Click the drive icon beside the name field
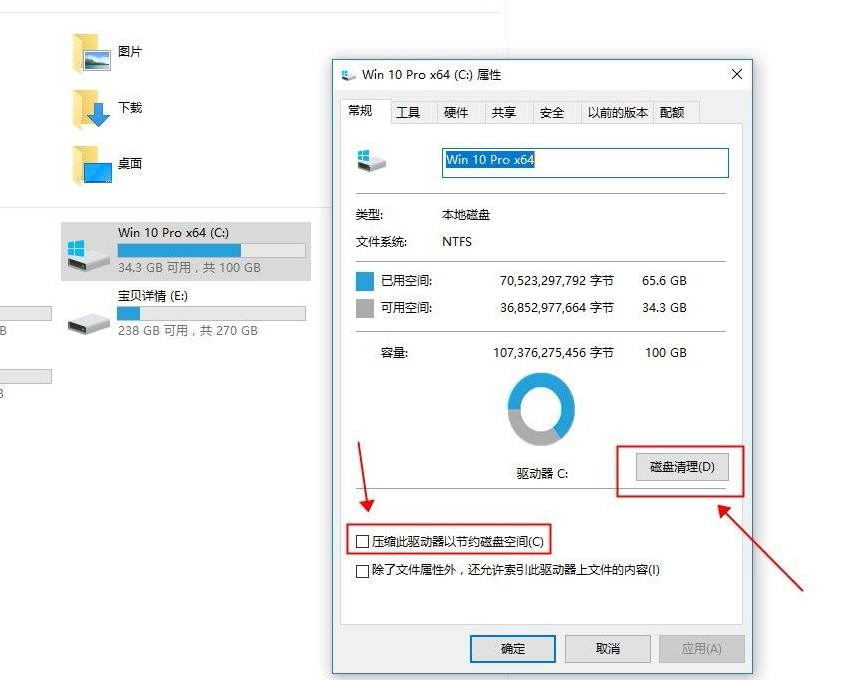Viewport: 866px width, 680px height. pos(371,160)
